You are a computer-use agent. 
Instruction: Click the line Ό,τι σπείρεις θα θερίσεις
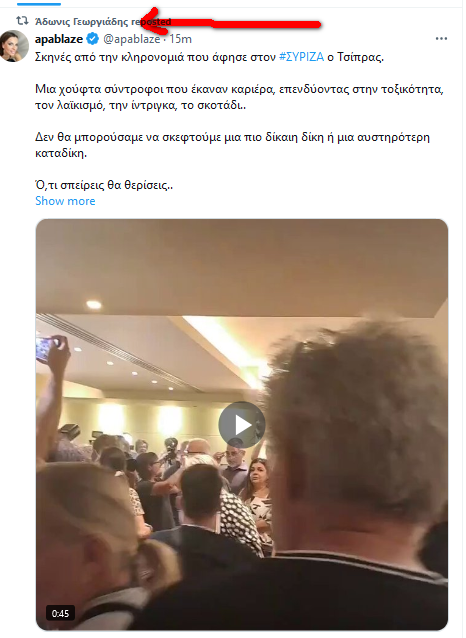point(104,185)
